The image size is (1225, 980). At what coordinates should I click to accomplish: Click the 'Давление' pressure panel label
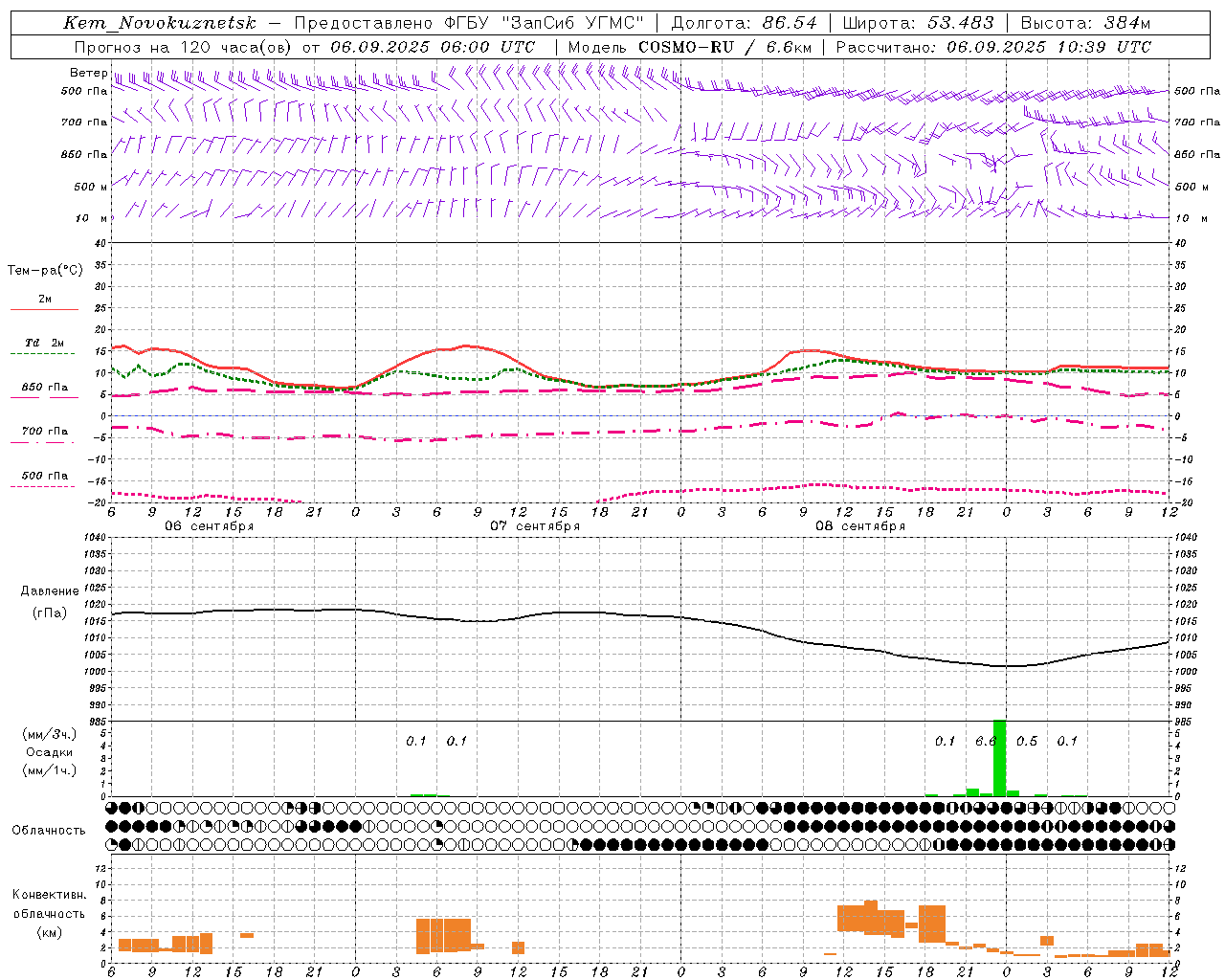click(50, 591)
